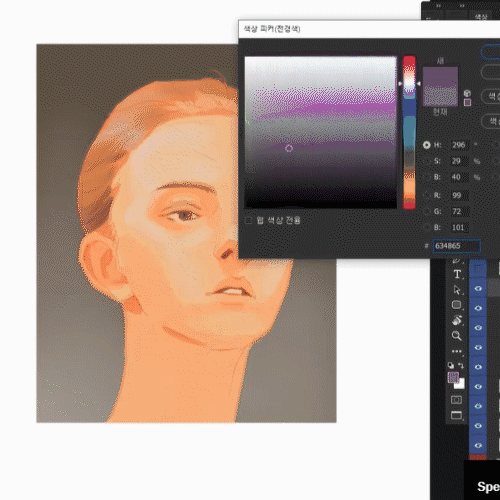Viewport: 500px width, 500px height.
Task: Click the brightness field showing 40
Action: point(459,177)
